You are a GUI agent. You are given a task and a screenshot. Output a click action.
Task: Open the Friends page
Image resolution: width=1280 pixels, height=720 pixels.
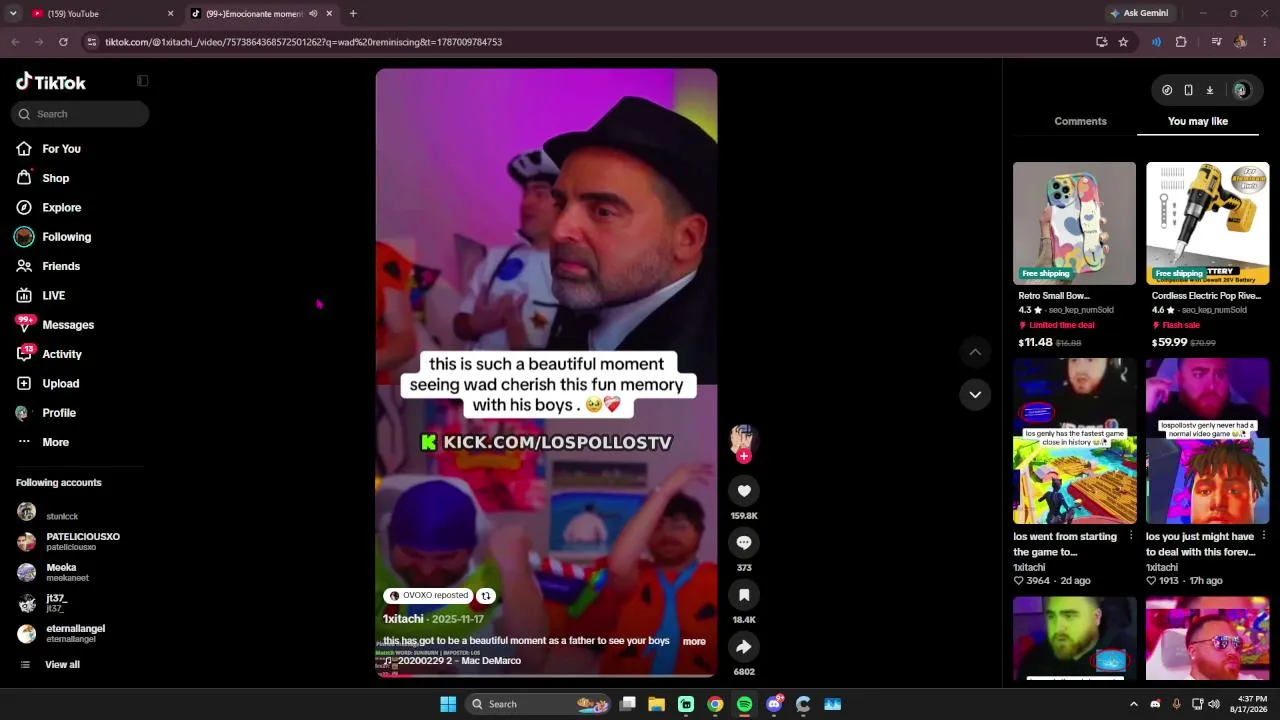(x=61, y=266)
